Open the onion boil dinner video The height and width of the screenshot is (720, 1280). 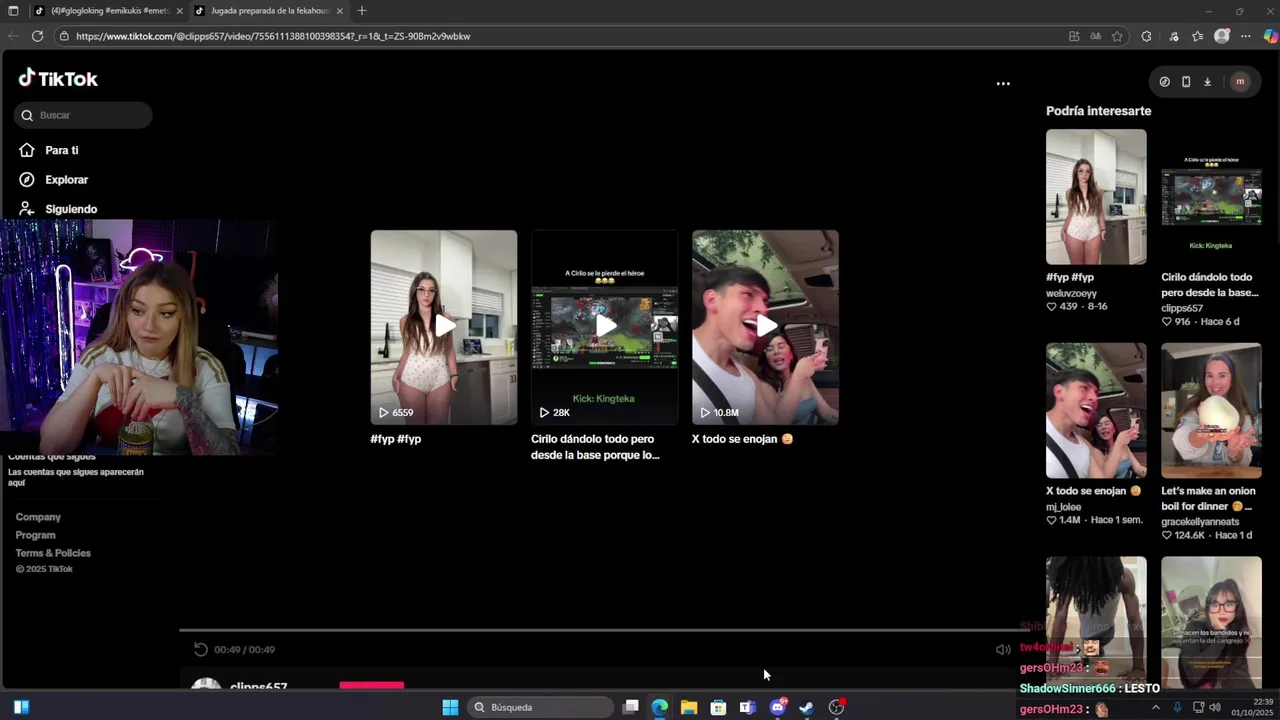(x=1211, y=411)
